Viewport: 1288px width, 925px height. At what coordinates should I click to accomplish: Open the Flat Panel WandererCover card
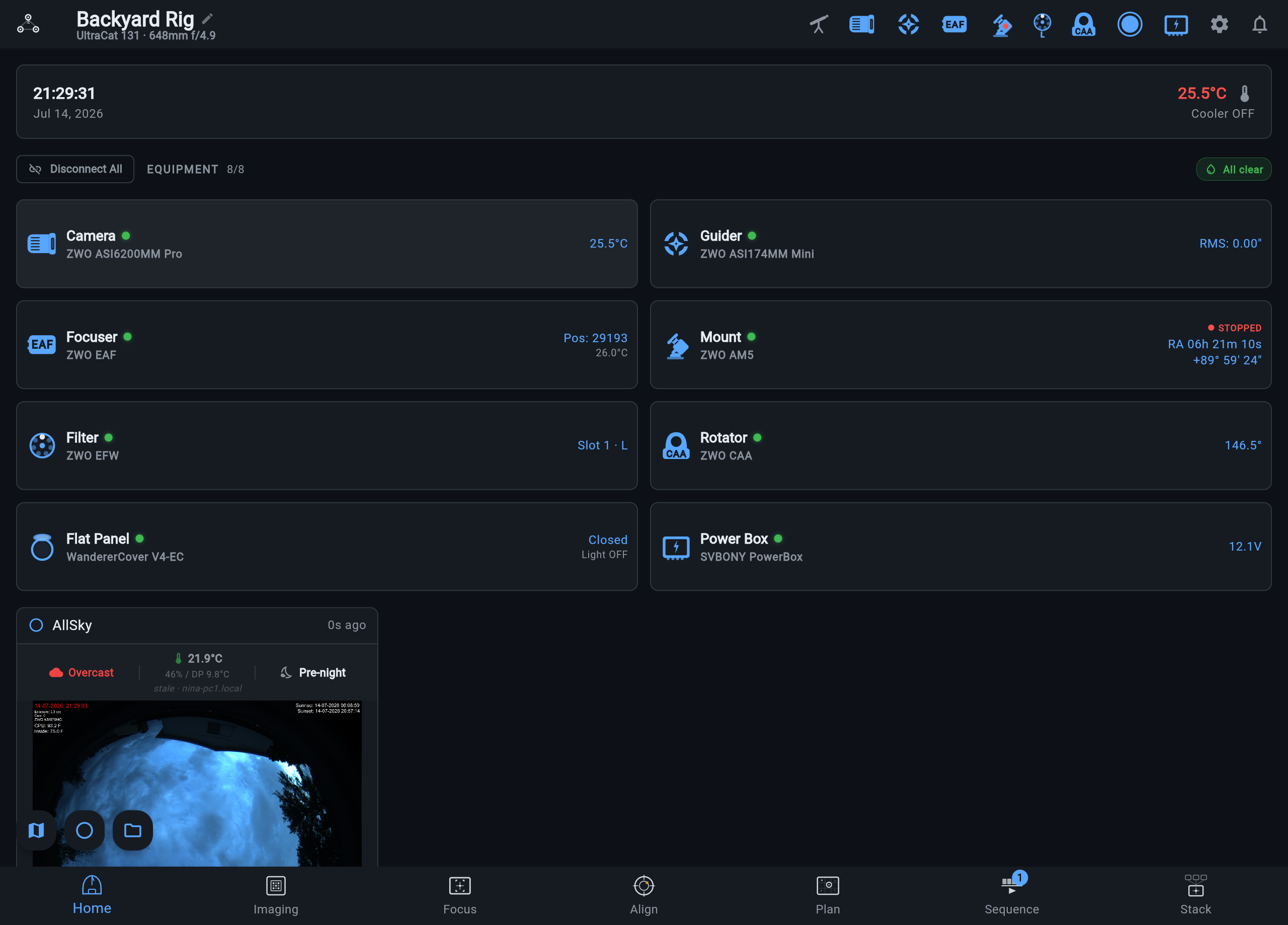coord(327,547)
